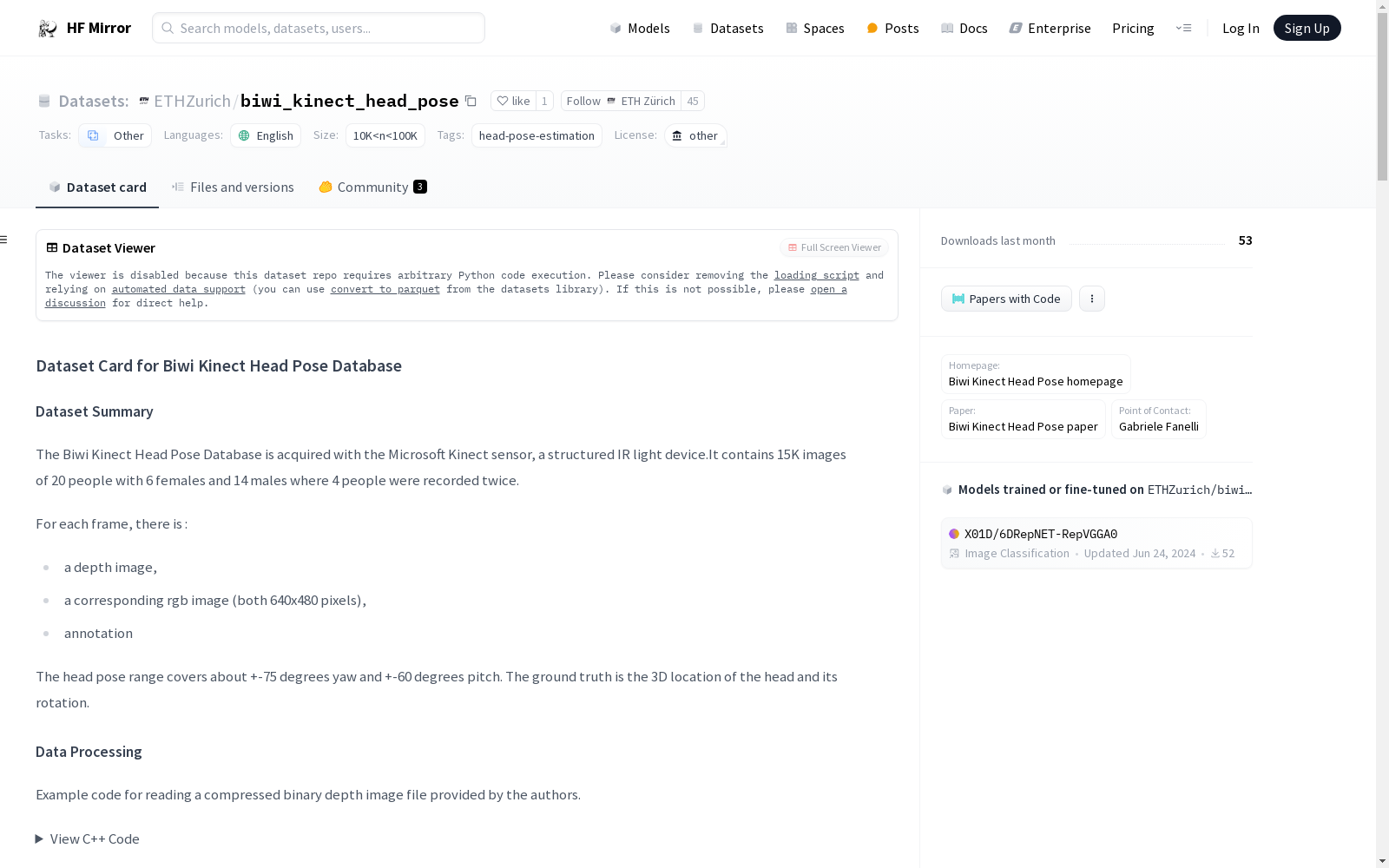1389x868 pixels.
Task: Focus the search models input field
Action: tap(319, 28)
